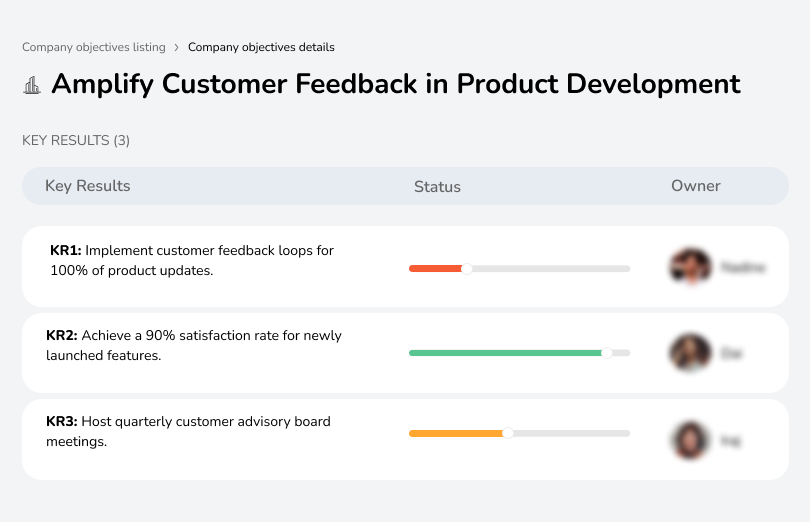This screenshot has width=810, height=522.
Task: Click KR3 orange progress slider handle
Action: pos(508,433)
